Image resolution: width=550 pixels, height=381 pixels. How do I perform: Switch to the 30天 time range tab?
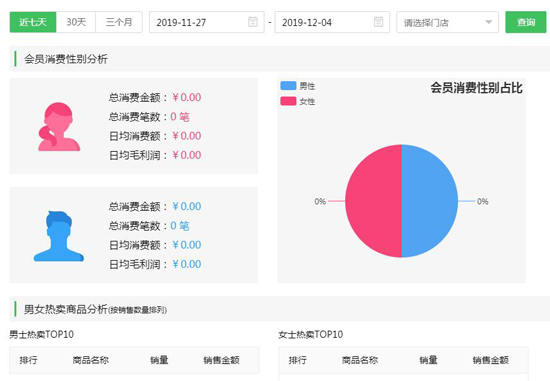(76, 22)
